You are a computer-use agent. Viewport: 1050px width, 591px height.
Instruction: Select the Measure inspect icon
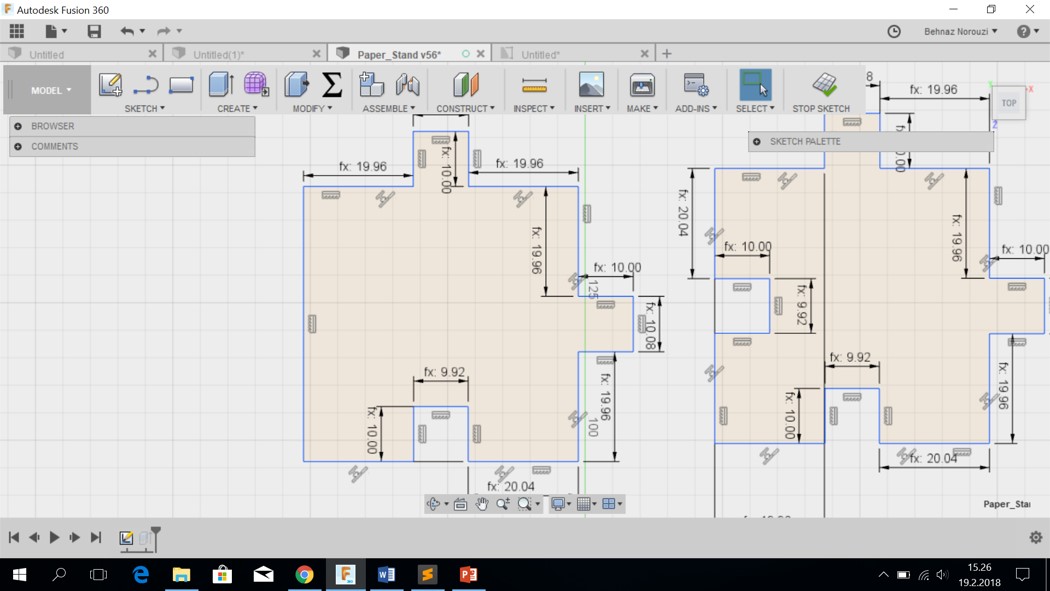coord(534,86)
